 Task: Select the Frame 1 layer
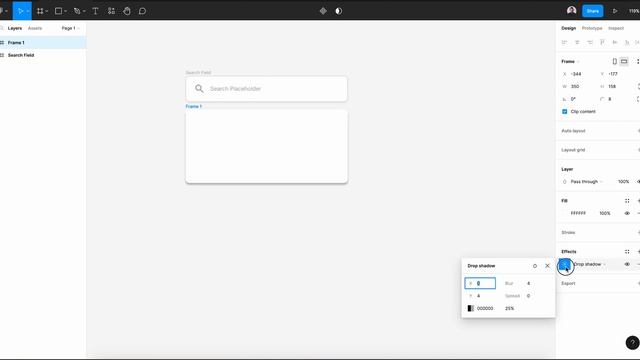pyautogui.click(x=43, y=42)
